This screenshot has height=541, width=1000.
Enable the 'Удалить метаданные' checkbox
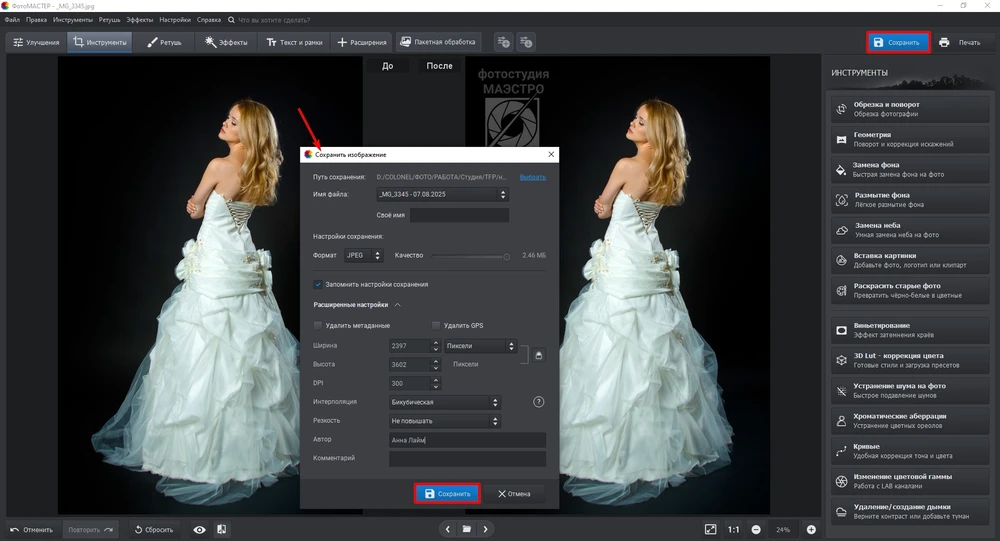318,326
